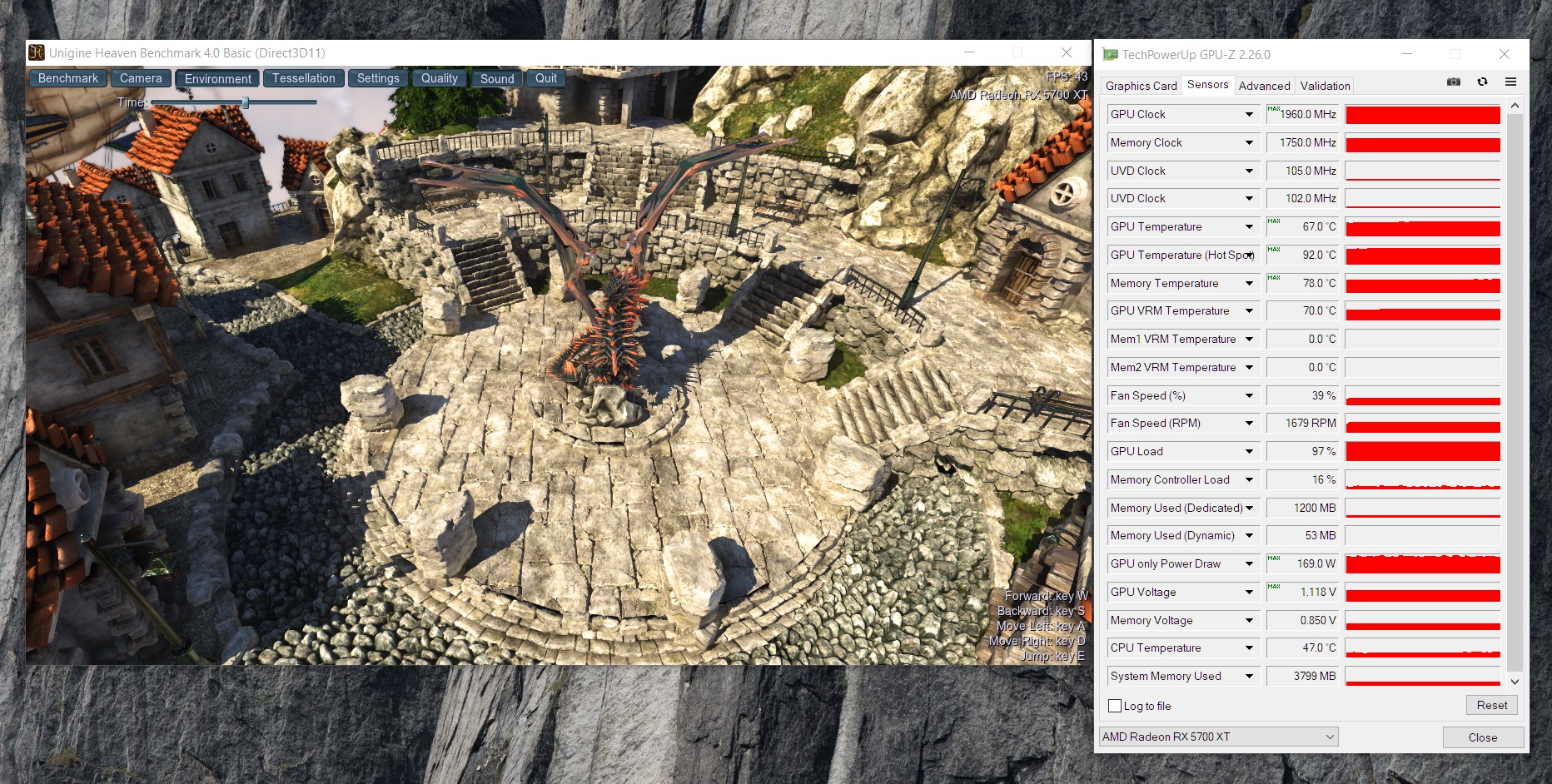The width and height of the screenshot is (1552, 784).
Task: Click the GPU Load history graph
Action: click(1423, 452)
